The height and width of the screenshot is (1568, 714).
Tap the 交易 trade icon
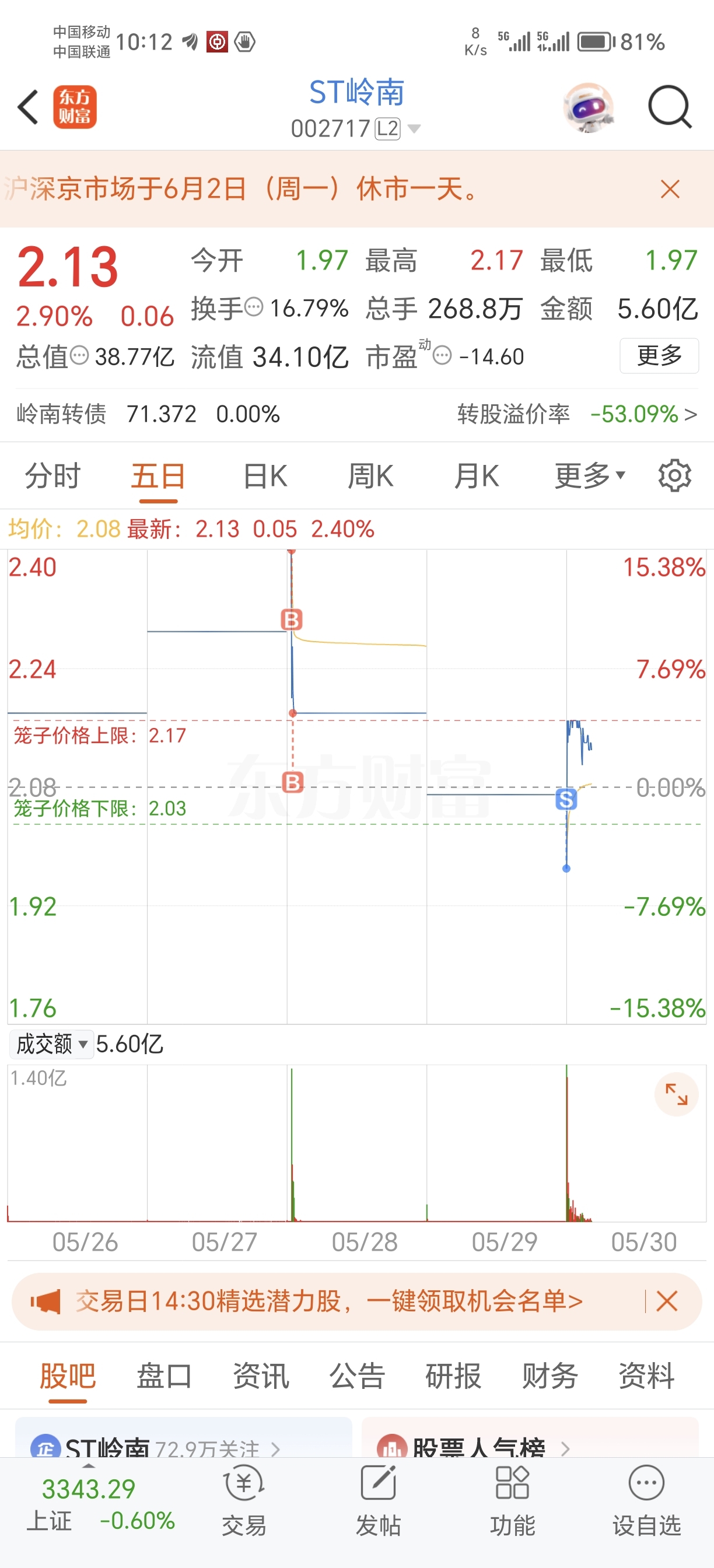pyautogui.click(x=244, y=1500)
